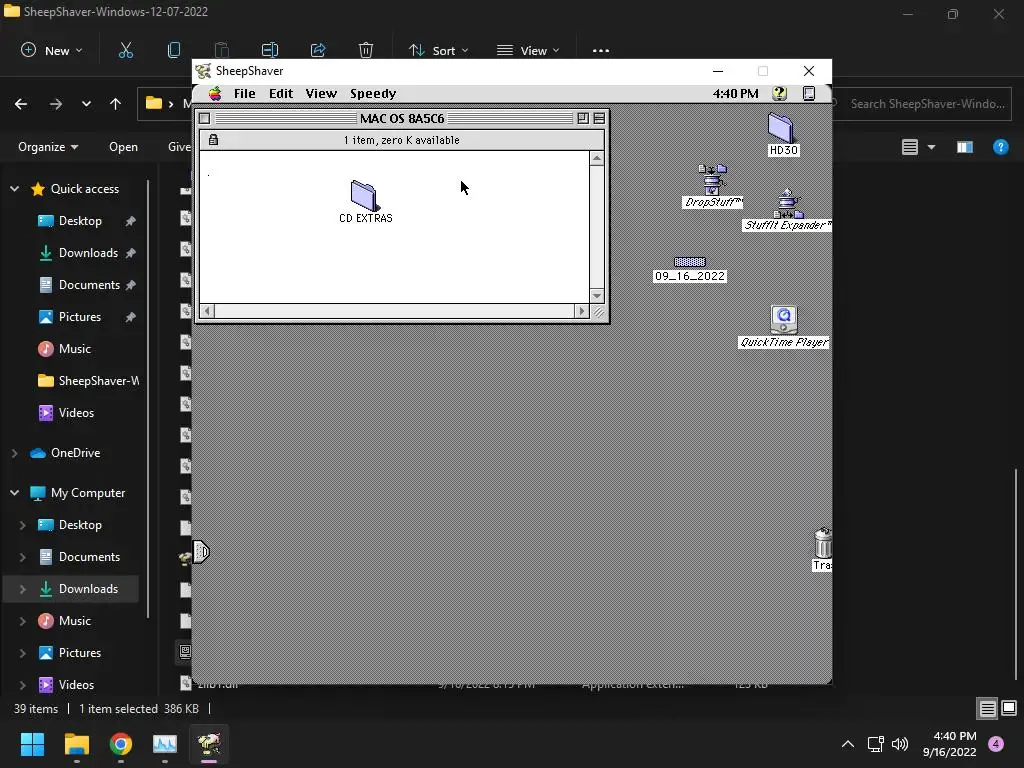Select the QuickTime Player icon

click(x=784, y=320)
